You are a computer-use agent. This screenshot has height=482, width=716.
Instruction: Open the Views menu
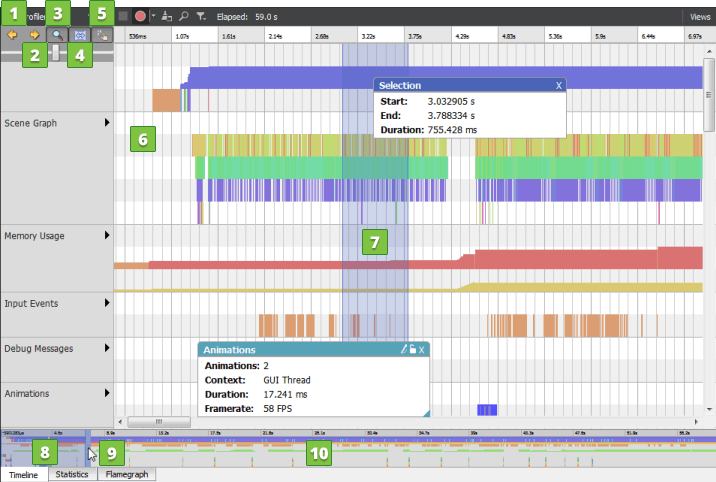coord(700,17)
